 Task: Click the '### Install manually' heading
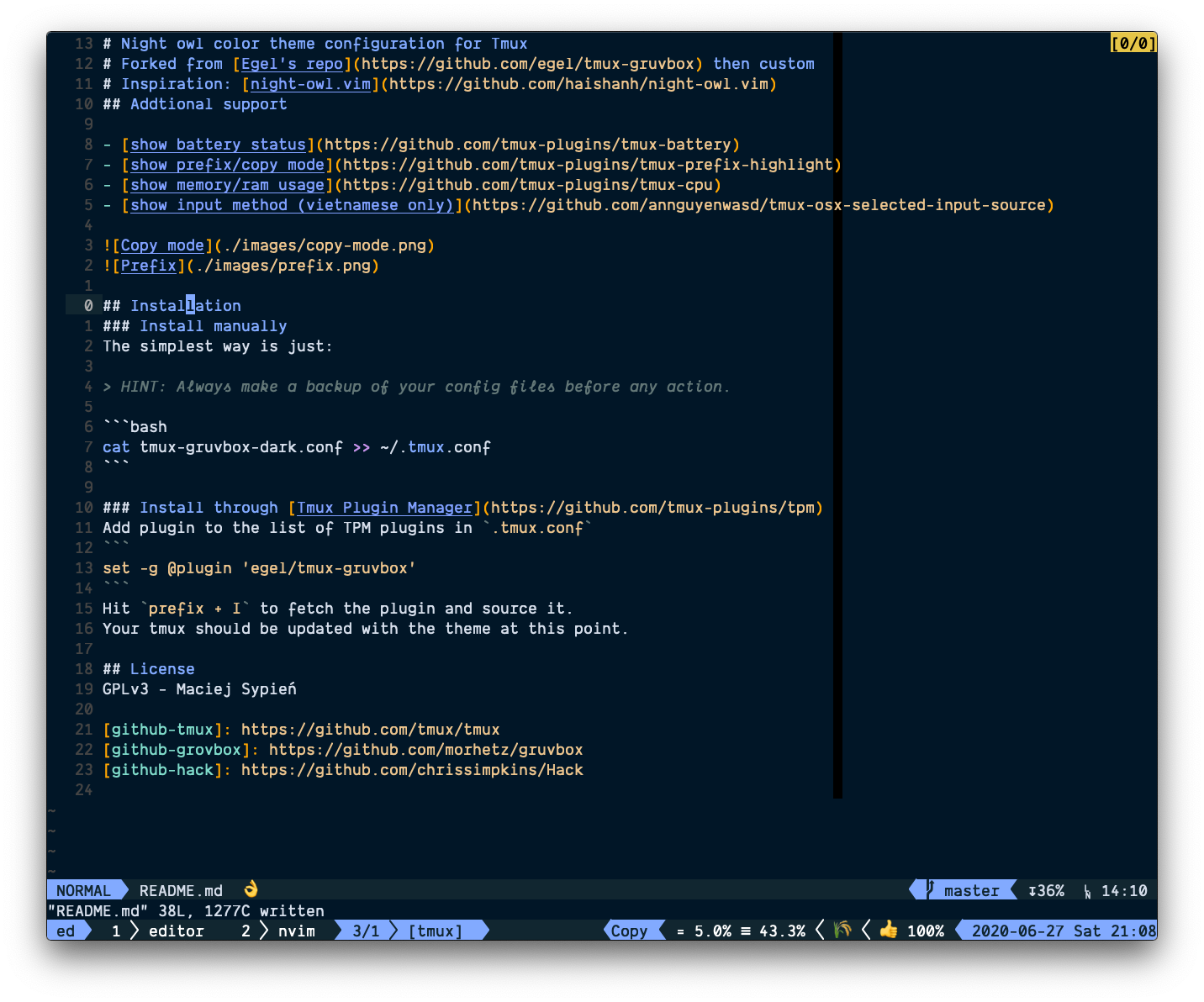194,326
